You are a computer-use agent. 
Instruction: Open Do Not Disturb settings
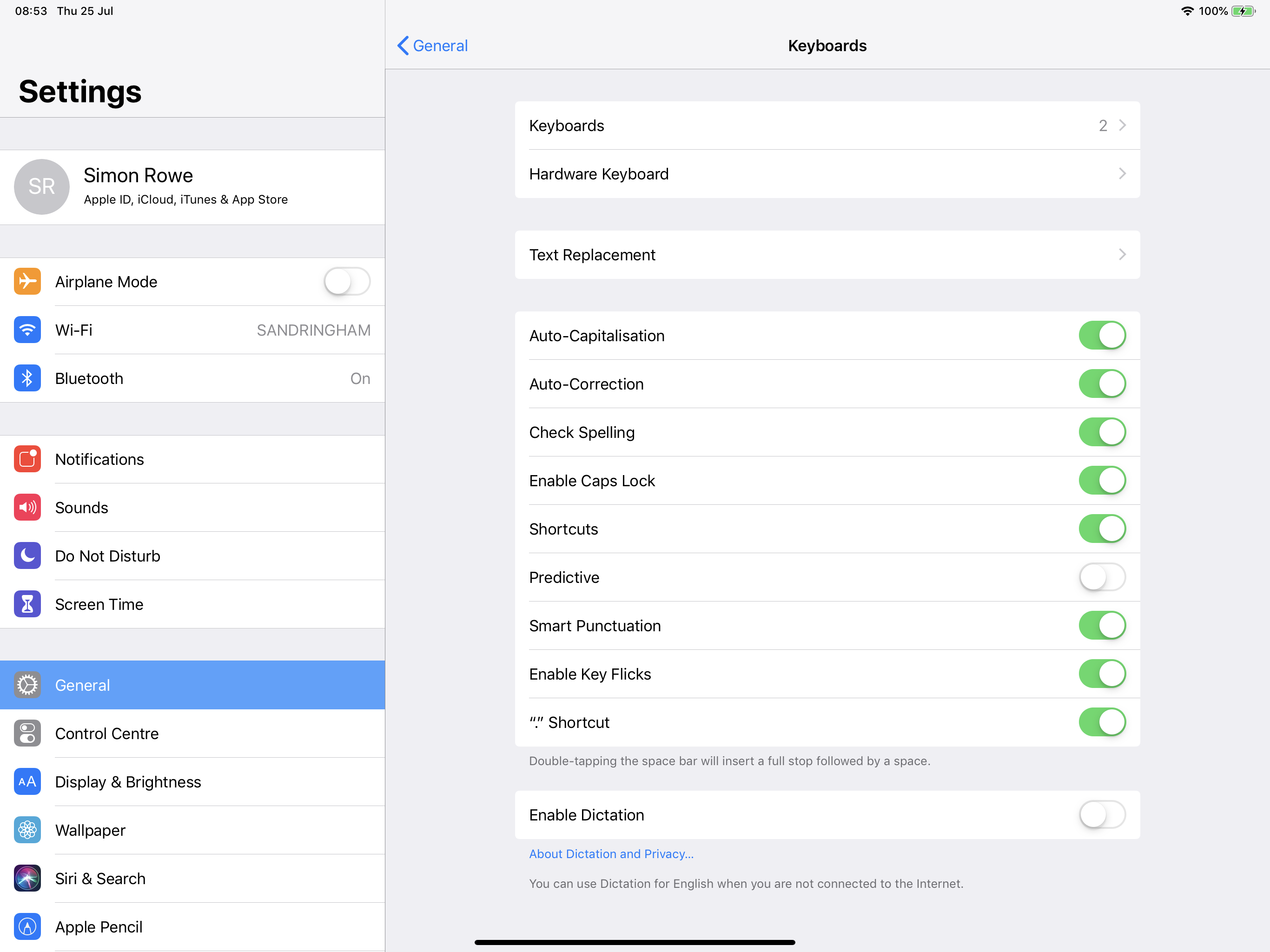click(192, 555)
